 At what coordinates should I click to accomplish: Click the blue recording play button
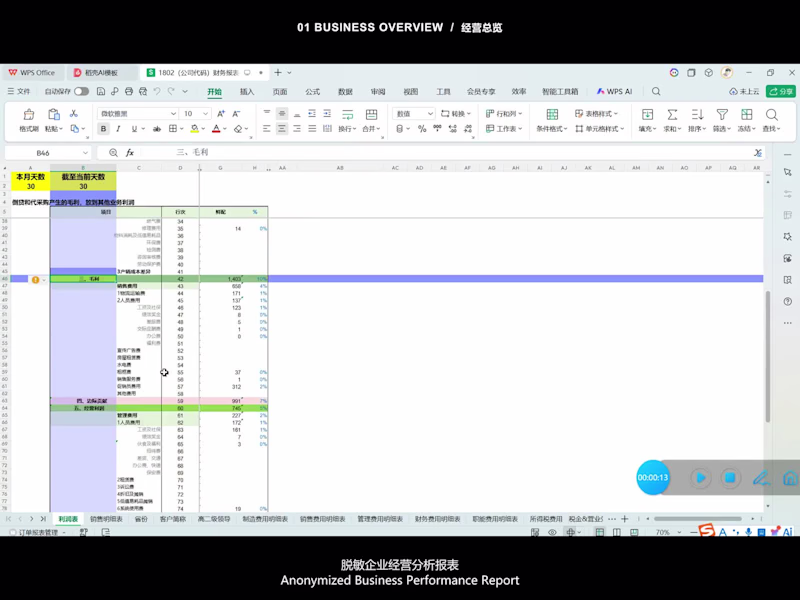701,478
